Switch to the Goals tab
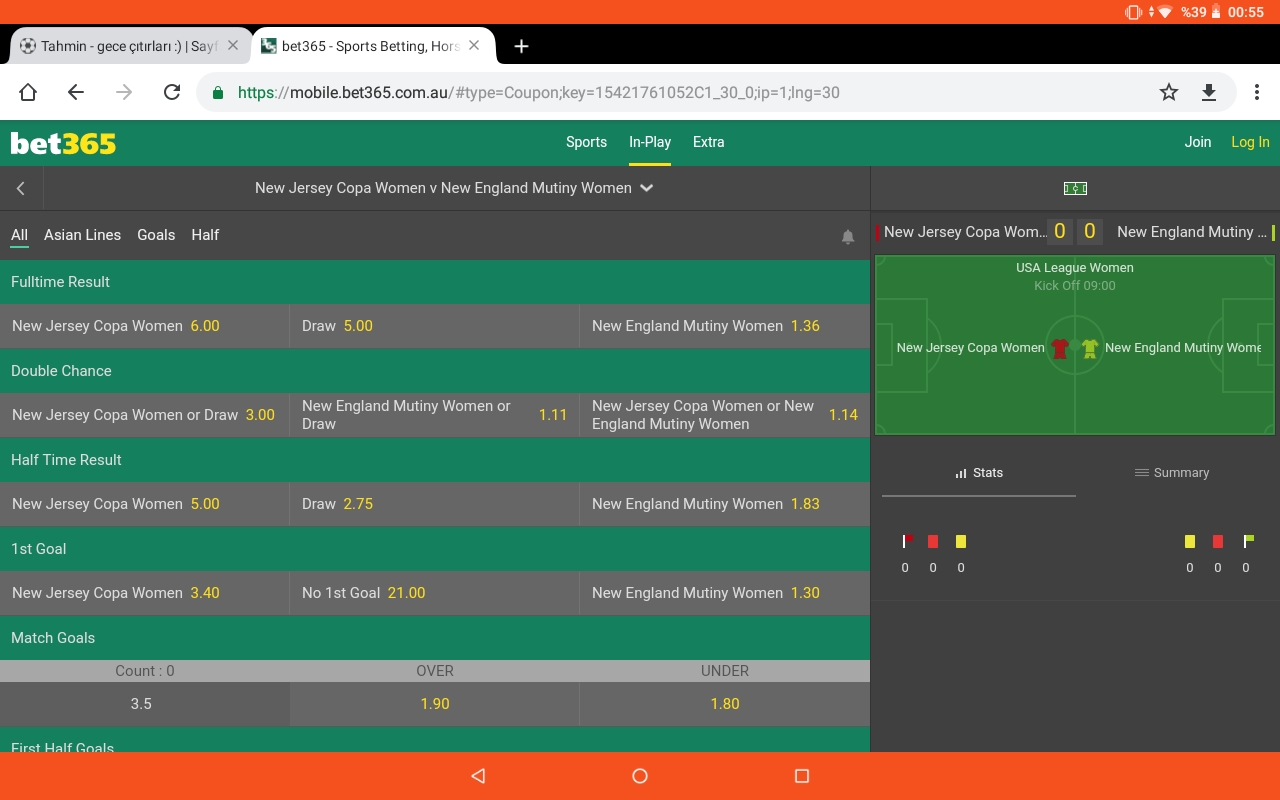Image resolution: width=1280 pixels, height=800 pixels. (x=156, y=235)
